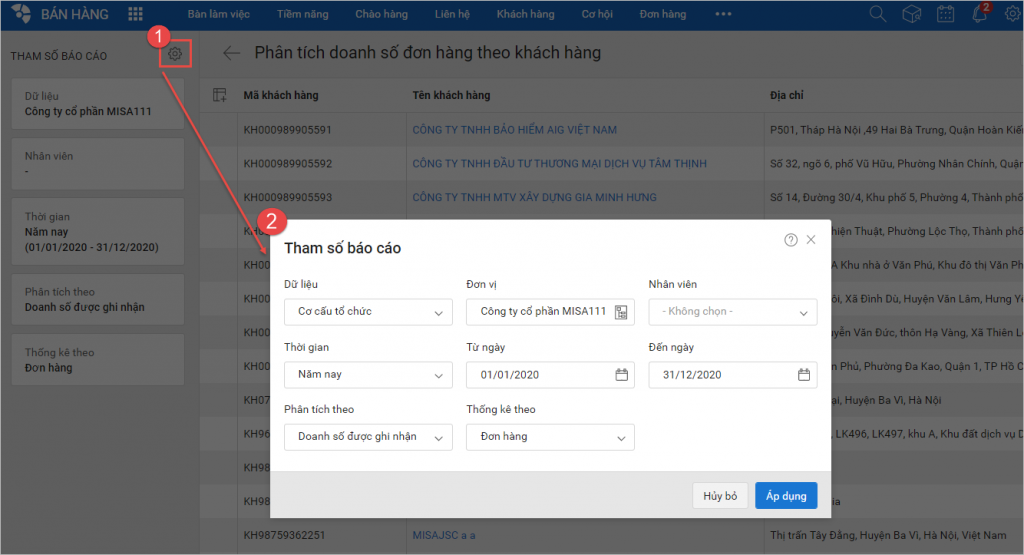This screenshot has height=555, width=1024.
Task: Open the top-right settings gear
Action: click(1012, 14)
